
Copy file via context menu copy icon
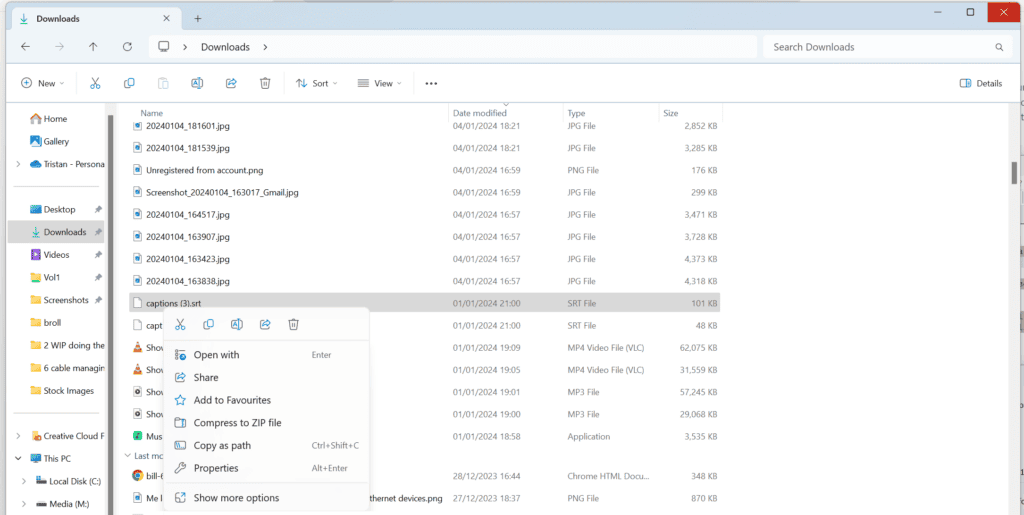click(208, 324)
